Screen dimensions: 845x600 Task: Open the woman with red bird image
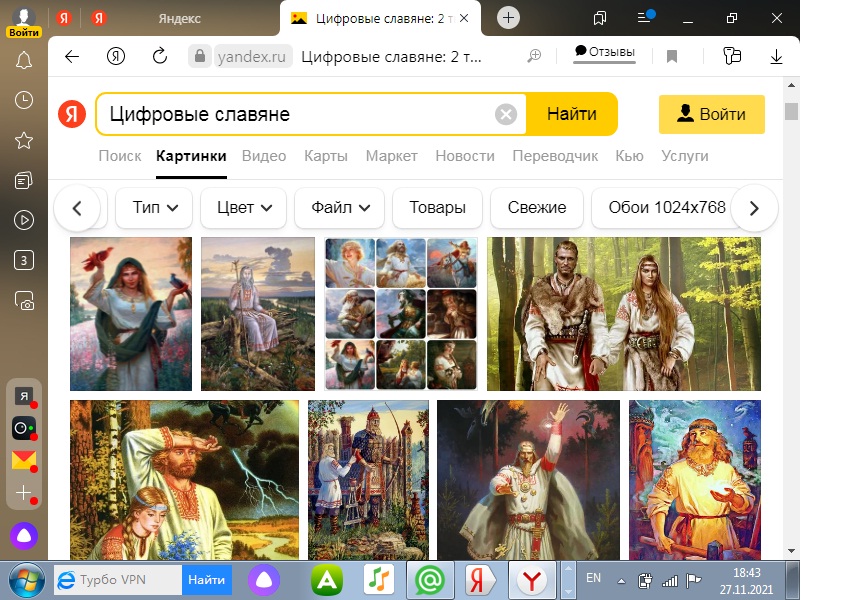tap(131, 314)
